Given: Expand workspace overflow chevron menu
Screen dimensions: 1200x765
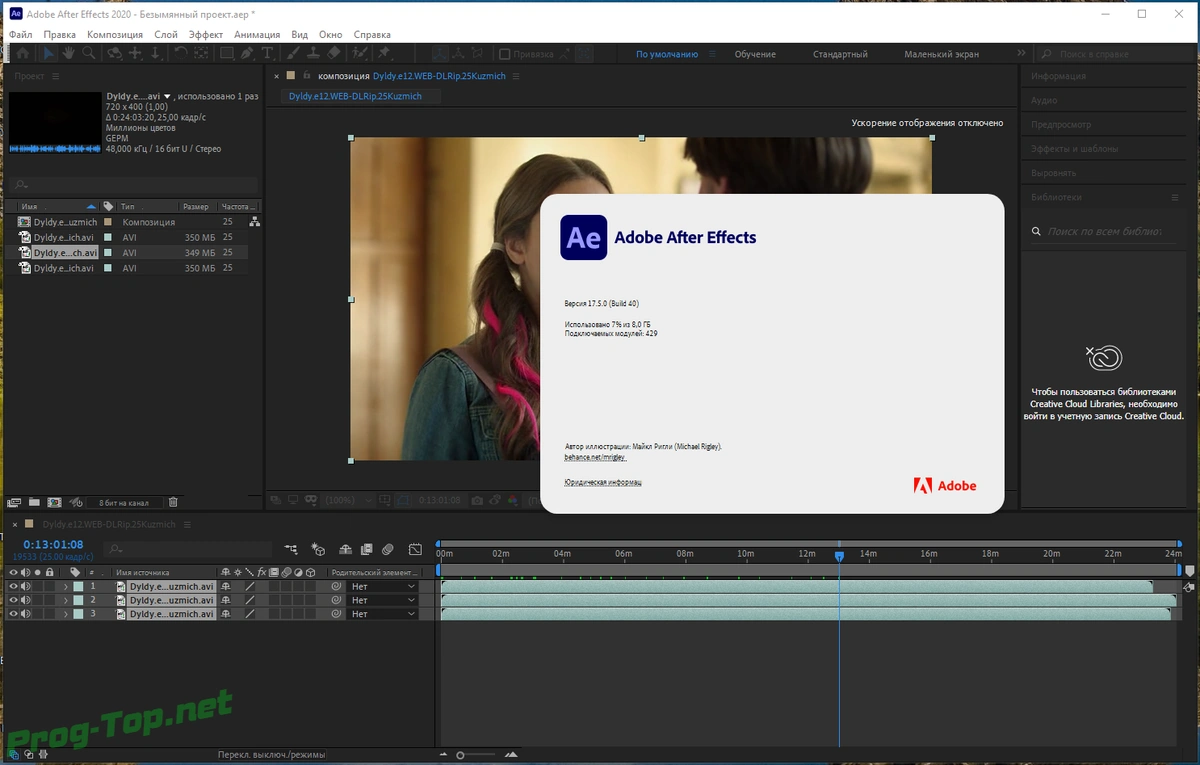Looking at the screenshot, I should coord(1021,54).
